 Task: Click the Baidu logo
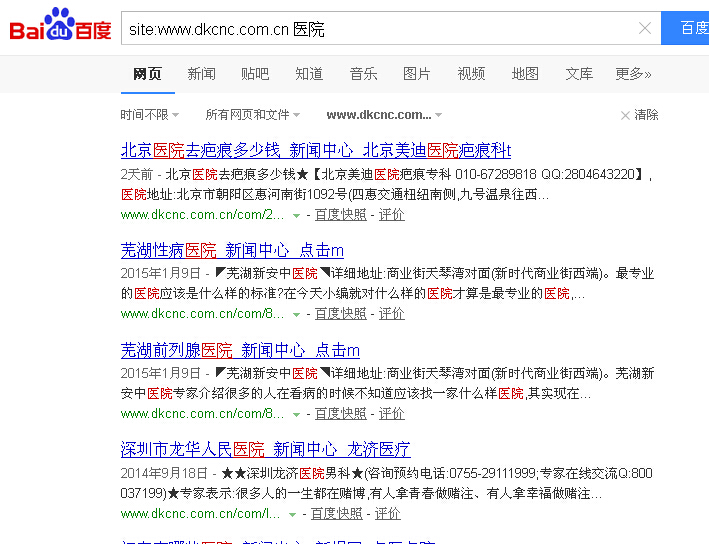click(x=60, y=25)
